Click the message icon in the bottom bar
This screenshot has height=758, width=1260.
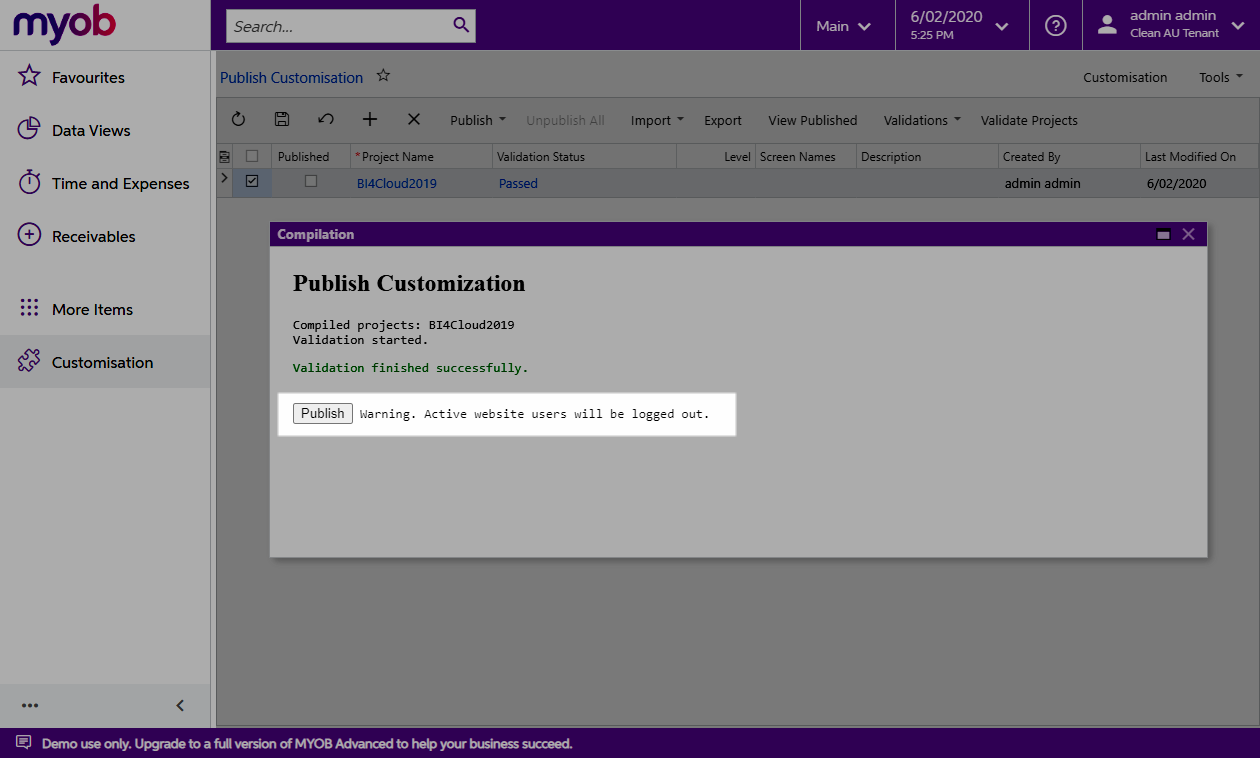[23, 743]
